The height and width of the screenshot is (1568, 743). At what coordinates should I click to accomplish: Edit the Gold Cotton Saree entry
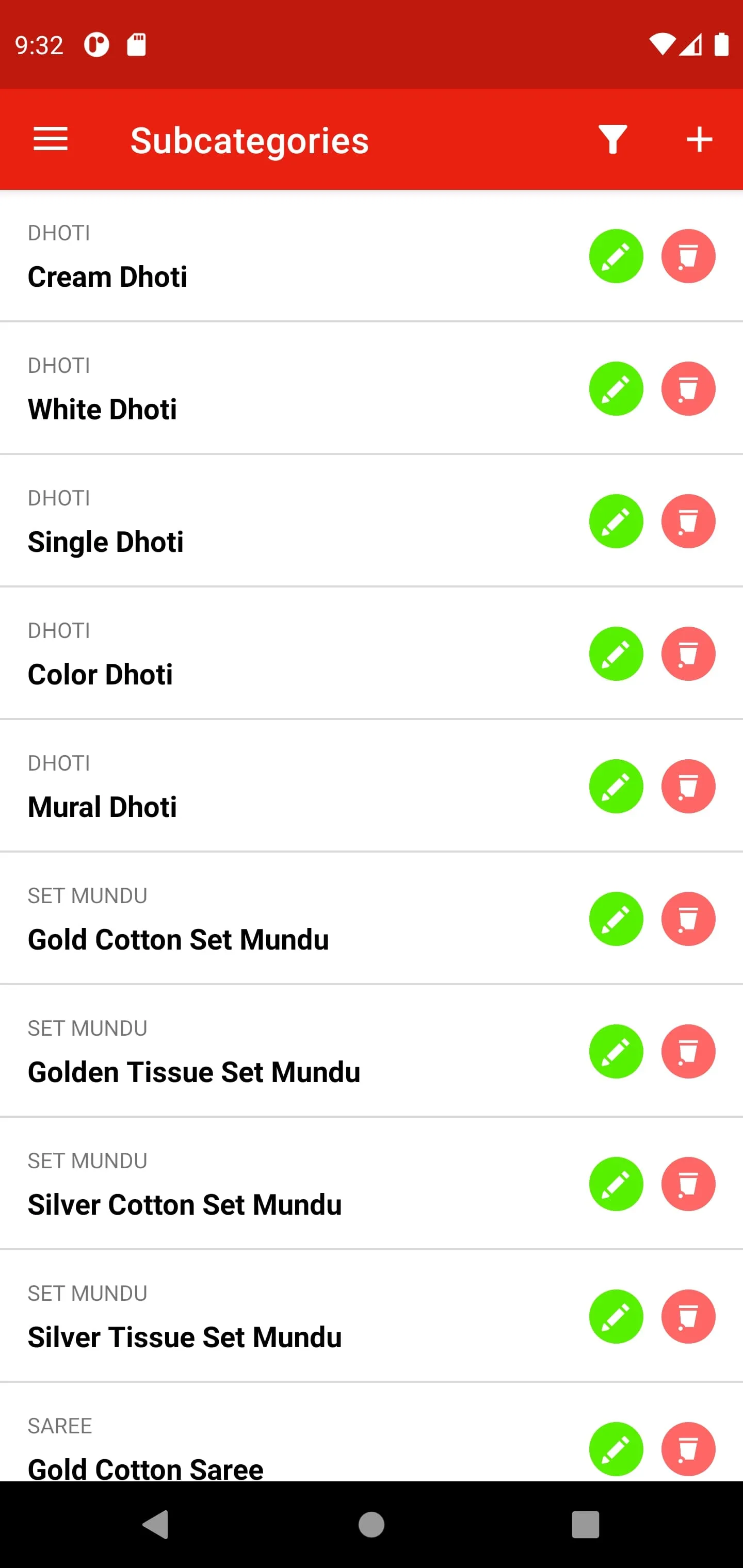(x=616, y=1449)
